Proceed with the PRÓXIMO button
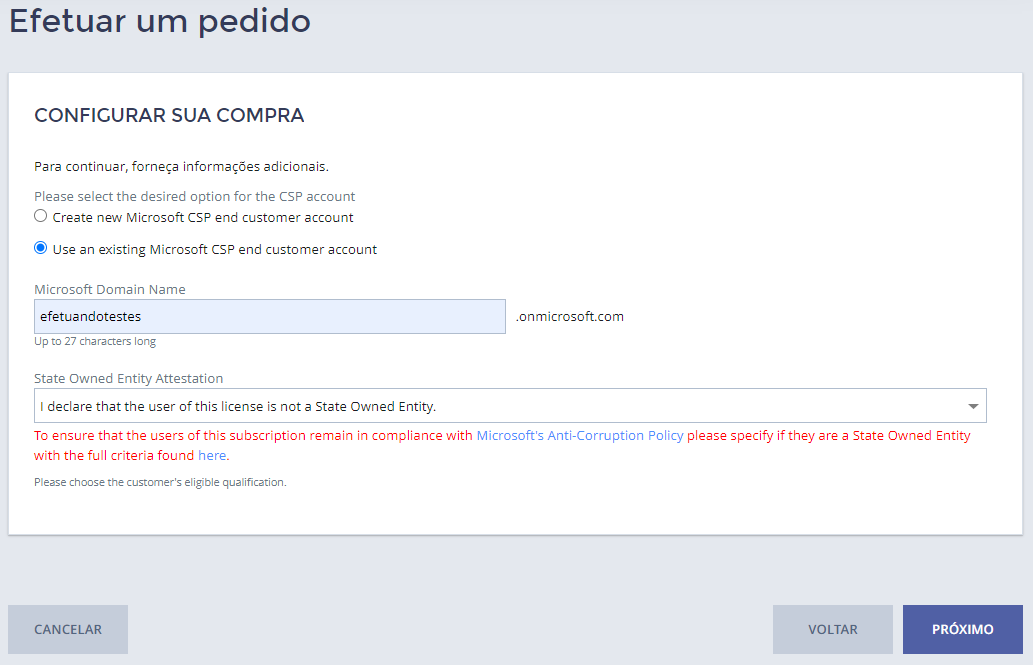1033x665 pixels. click(x=962, y=630)
